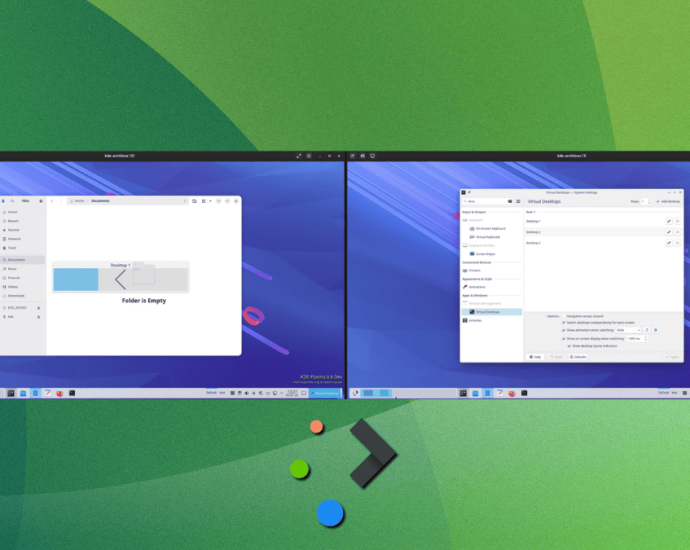Enable Navigation wraps around checkbox
Screen dimensions: 690x550
564,316
